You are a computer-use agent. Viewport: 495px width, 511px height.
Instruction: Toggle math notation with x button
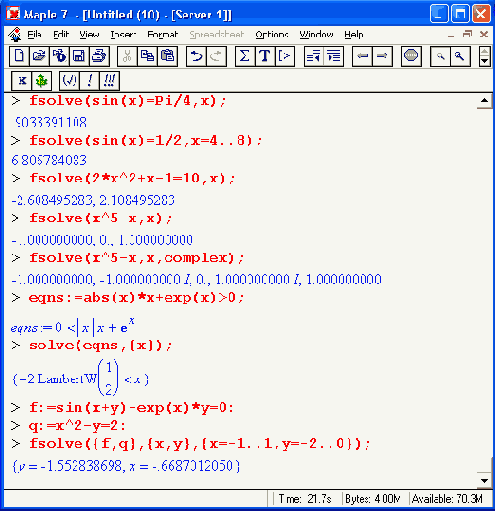[22, 81]
